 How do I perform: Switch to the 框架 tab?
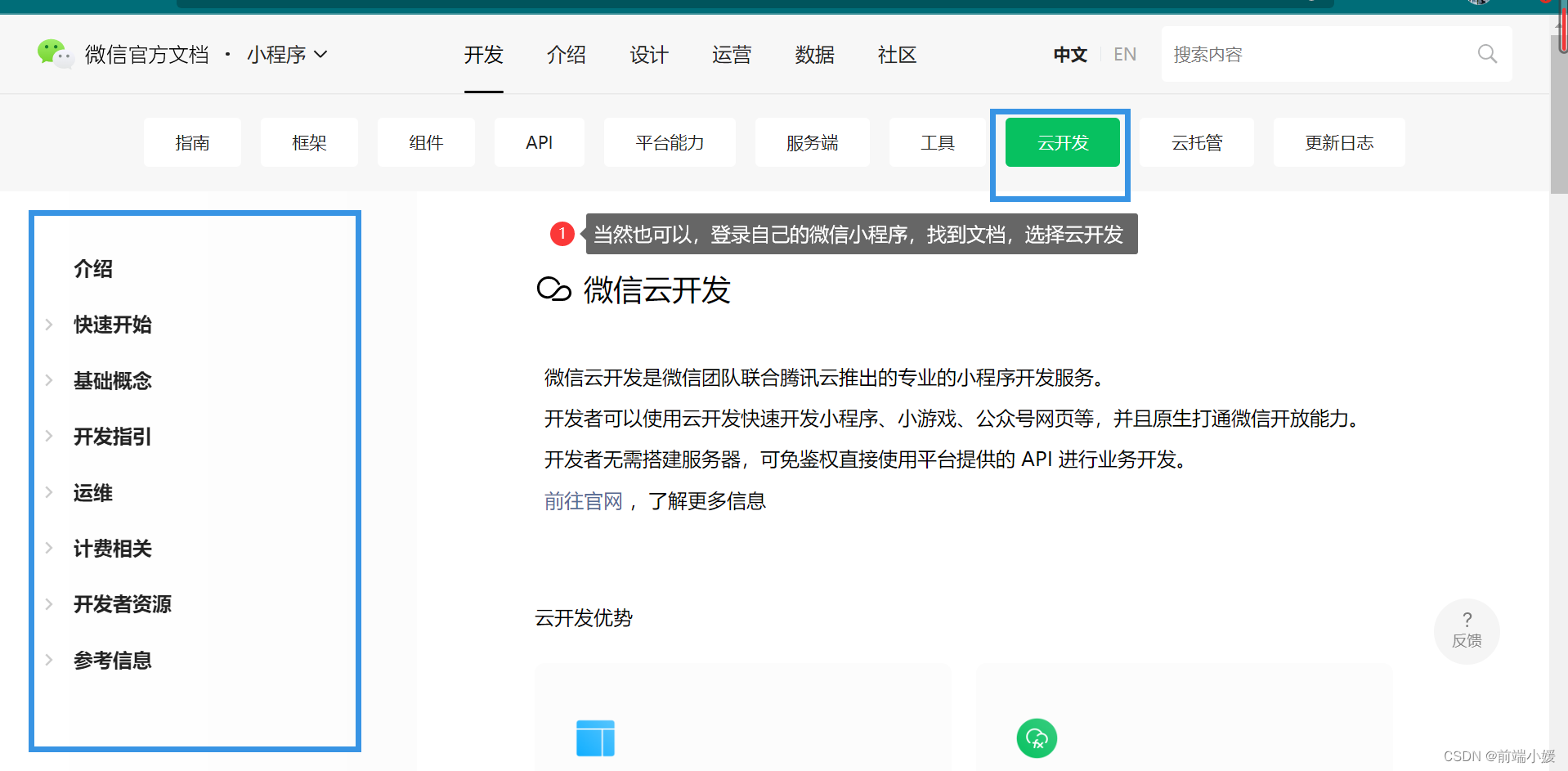pyautogui.click(x=309, y=142)
